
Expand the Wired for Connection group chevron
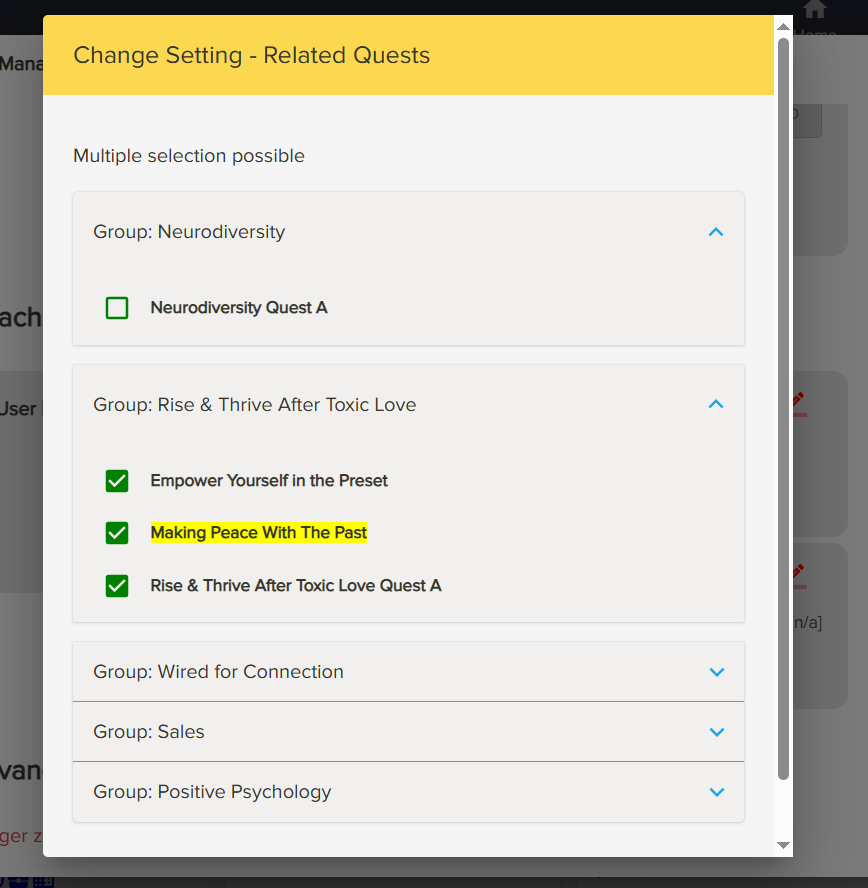(x=716, y=672)
